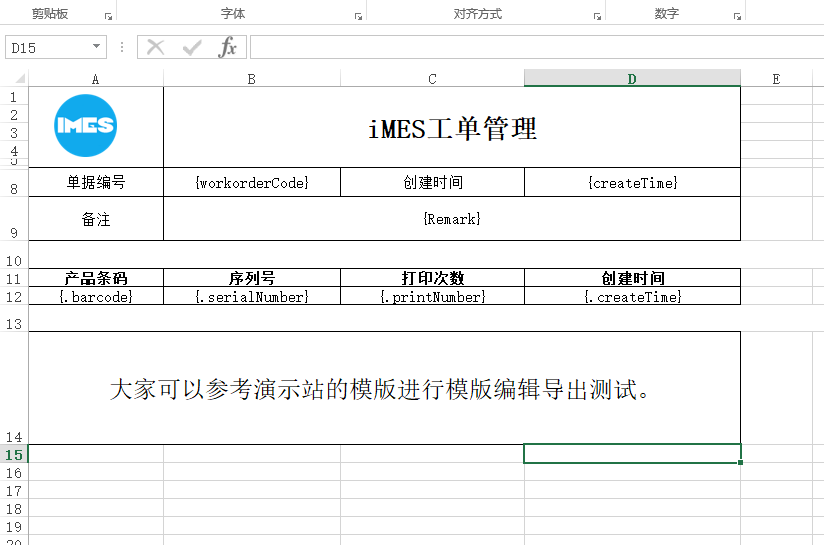Select row 9 header

click(14, 219)
